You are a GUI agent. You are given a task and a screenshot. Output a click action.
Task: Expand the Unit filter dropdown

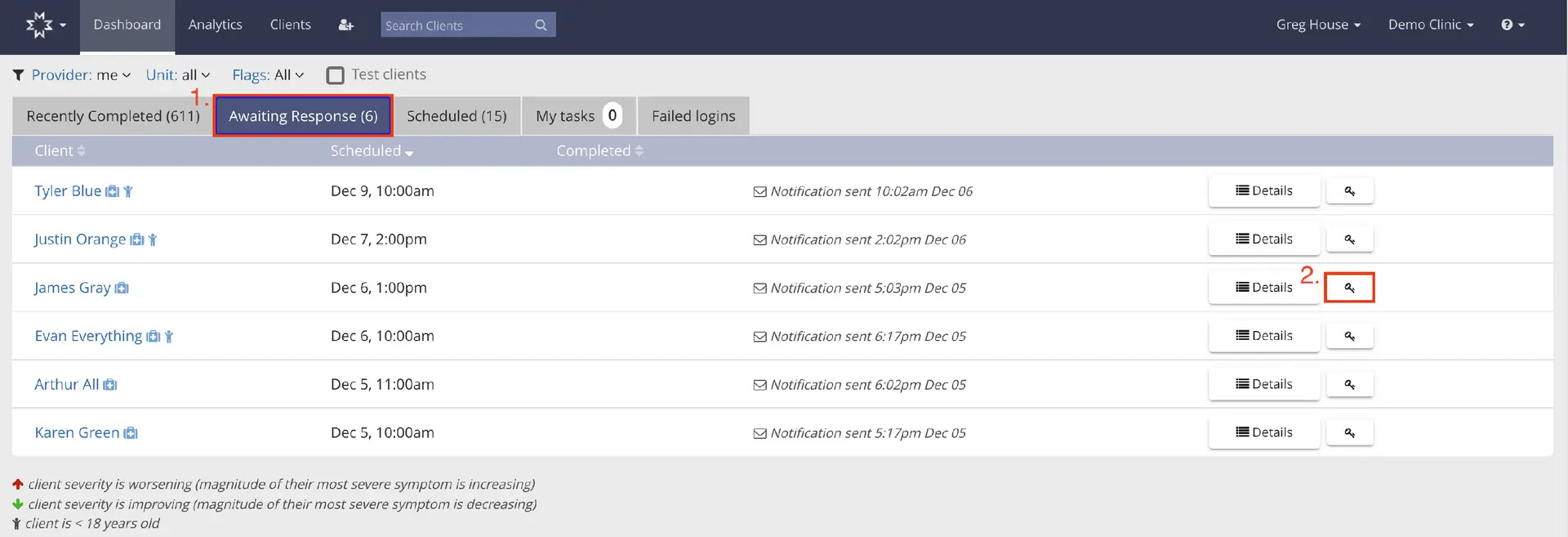[178, 75]
